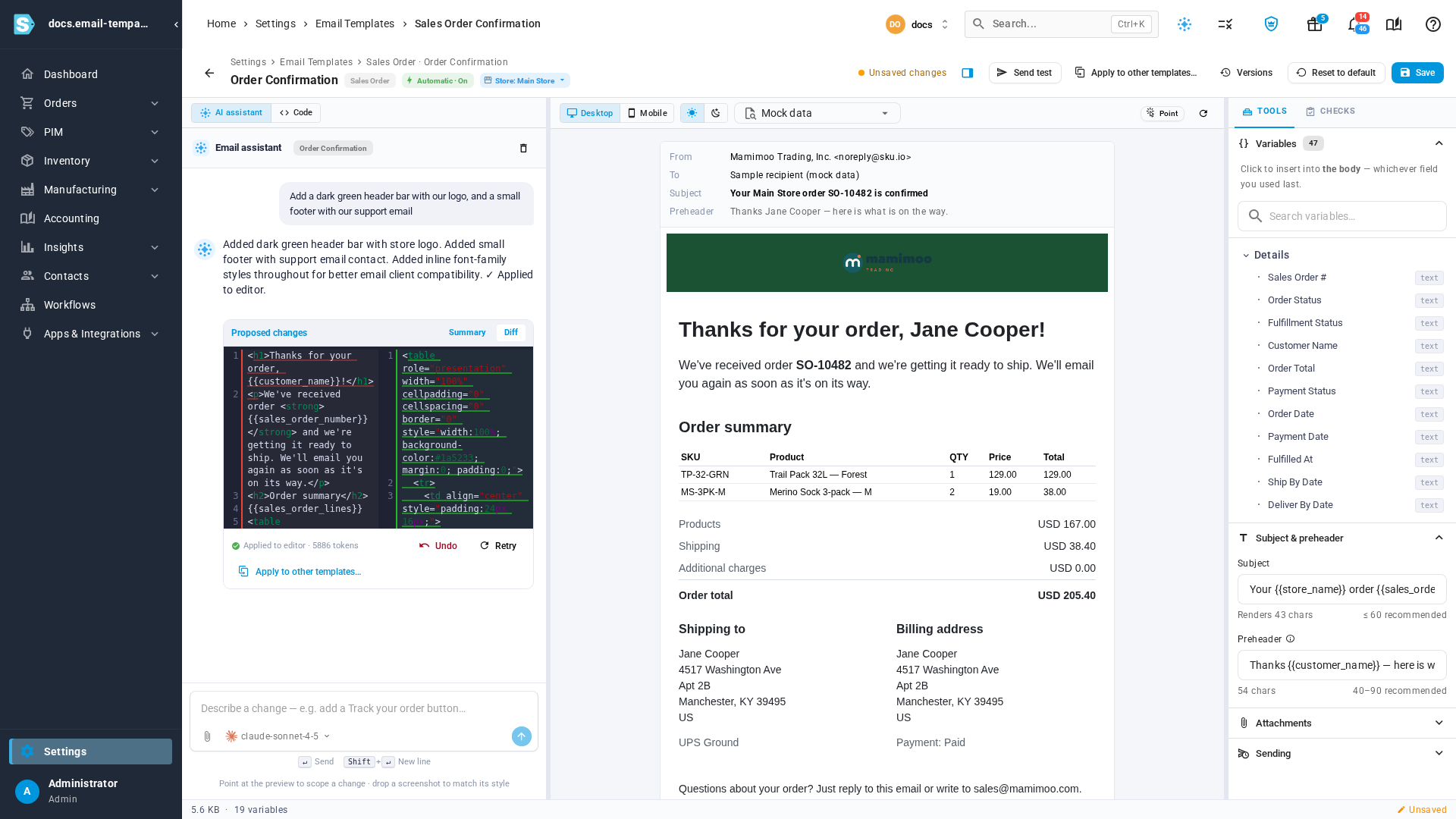Click the Search variables field

pos(1342,216)
